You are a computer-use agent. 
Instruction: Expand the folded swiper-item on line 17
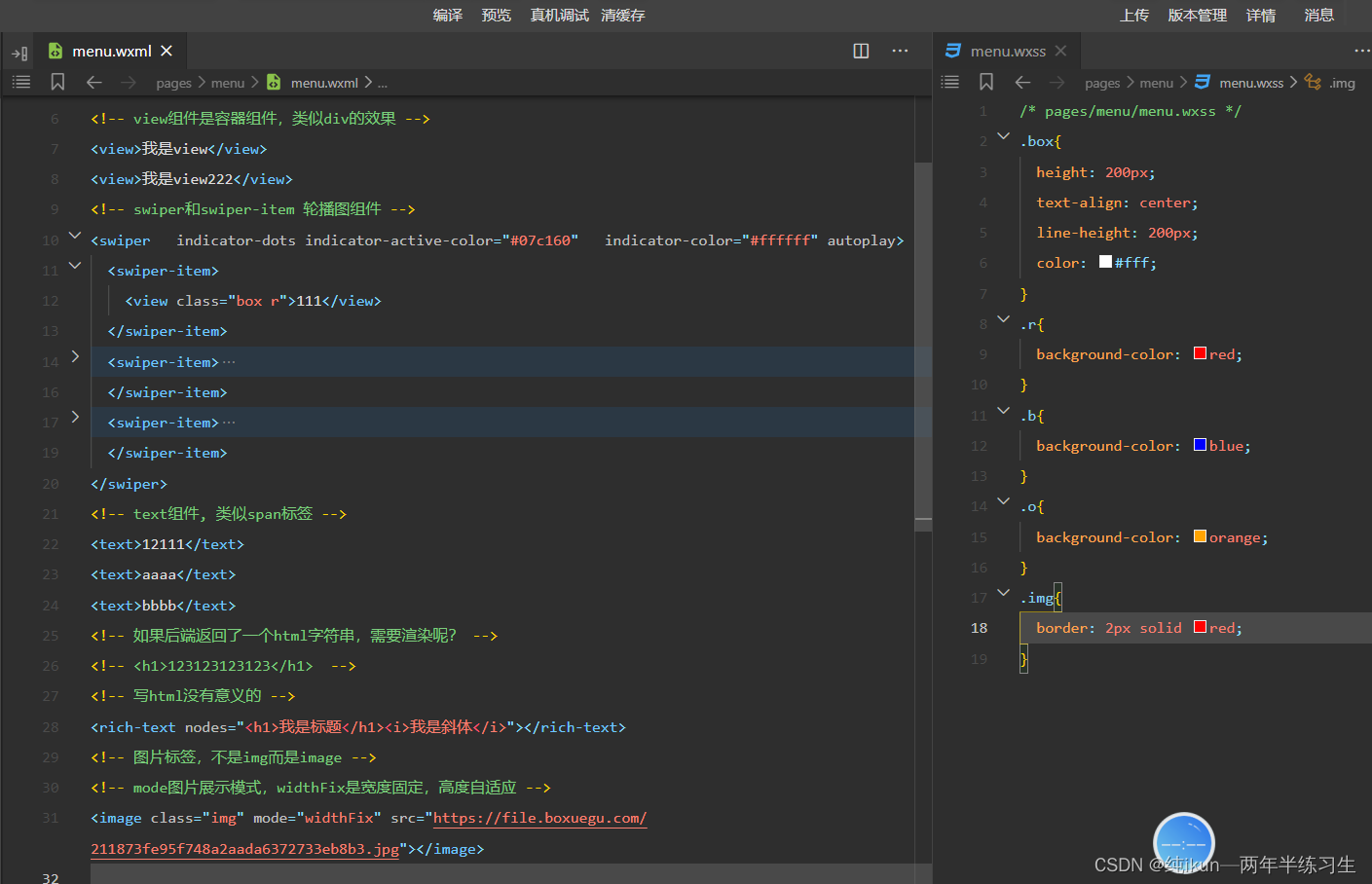(75, 417)
